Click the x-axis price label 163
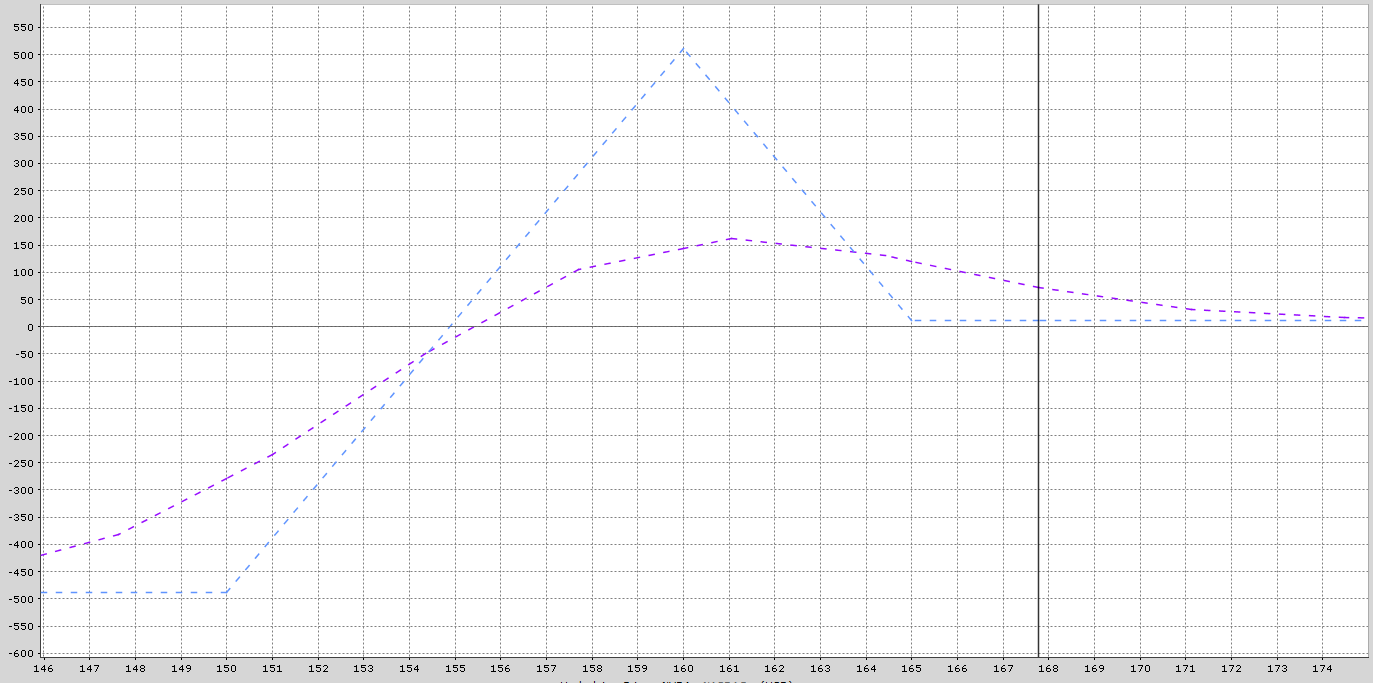The width and height of the screenshot is (1373, 683). tap(820, 667)
